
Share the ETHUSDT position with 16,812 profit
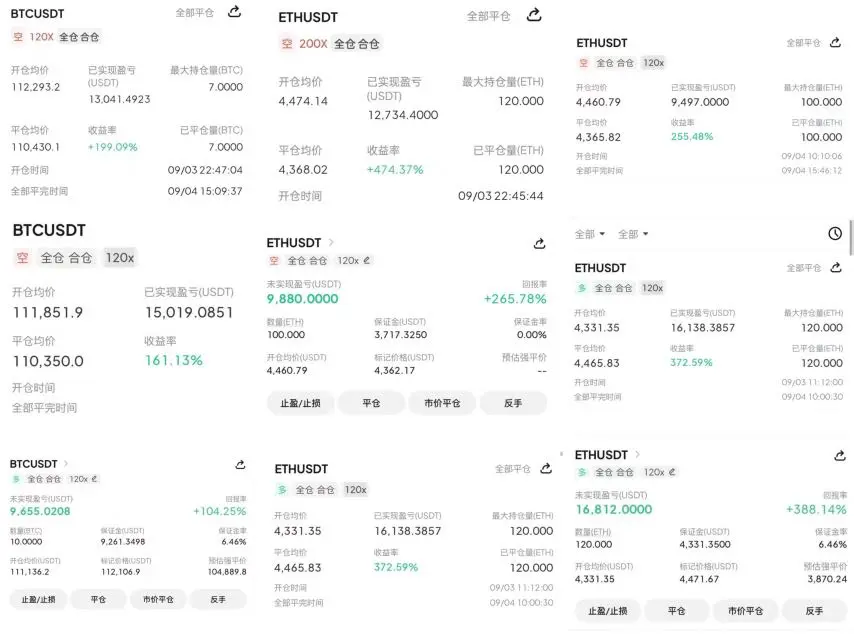pos(840,455)
